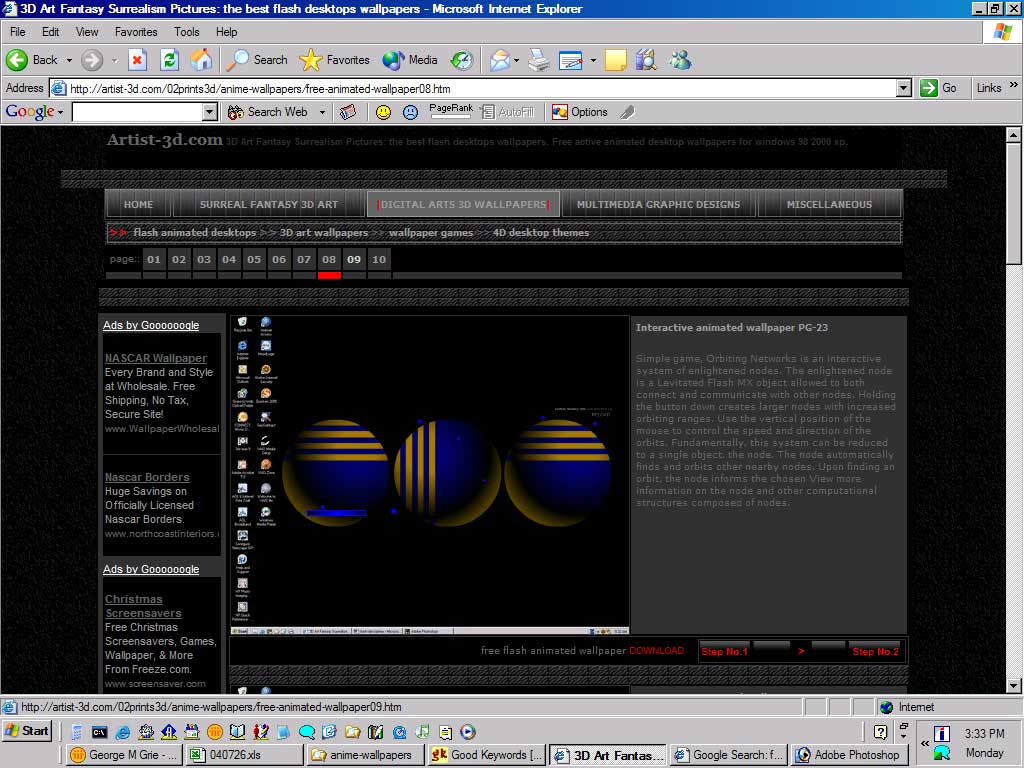Expand the Back button history arrow
This screenshot has width=1024, height=768.
pyautogui.click(x=68, y=60)
